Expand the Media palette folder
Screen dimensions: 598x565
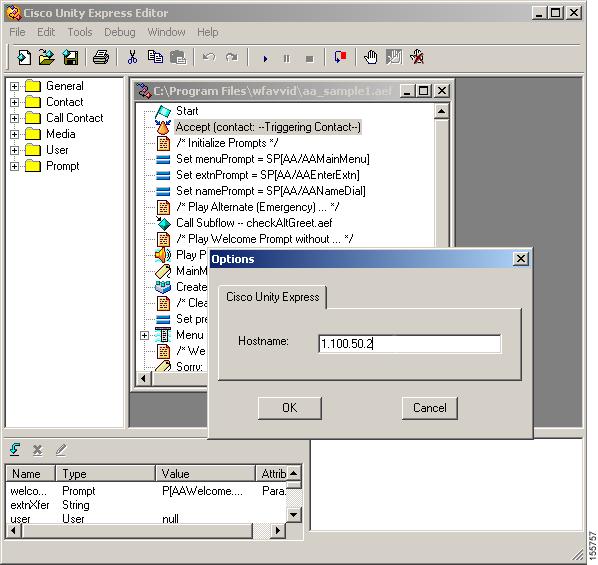pos(14,134)
